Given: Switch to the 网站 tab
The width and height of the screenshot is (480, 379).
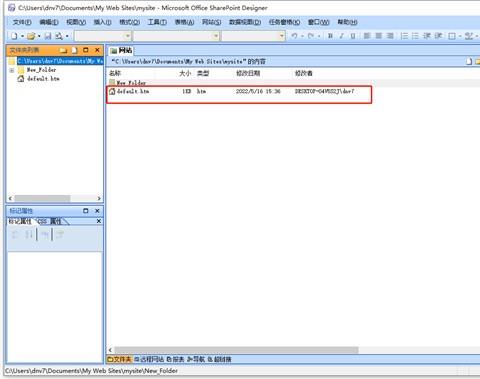Looking at the screenshot, I should click(x=121, y=50).
